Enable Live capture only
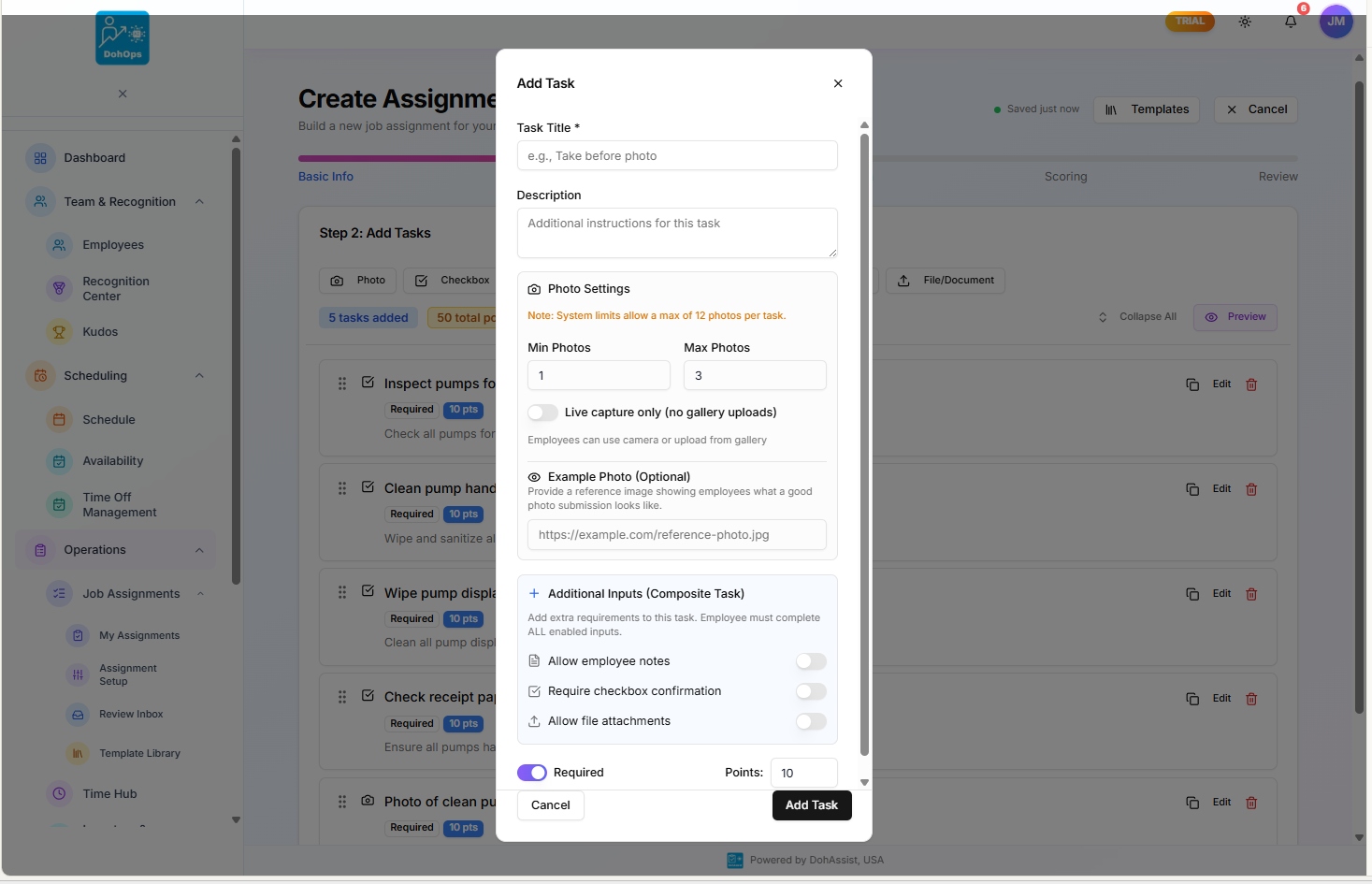The width and height of the screenshot is (1372, 884). click(542, 412)
